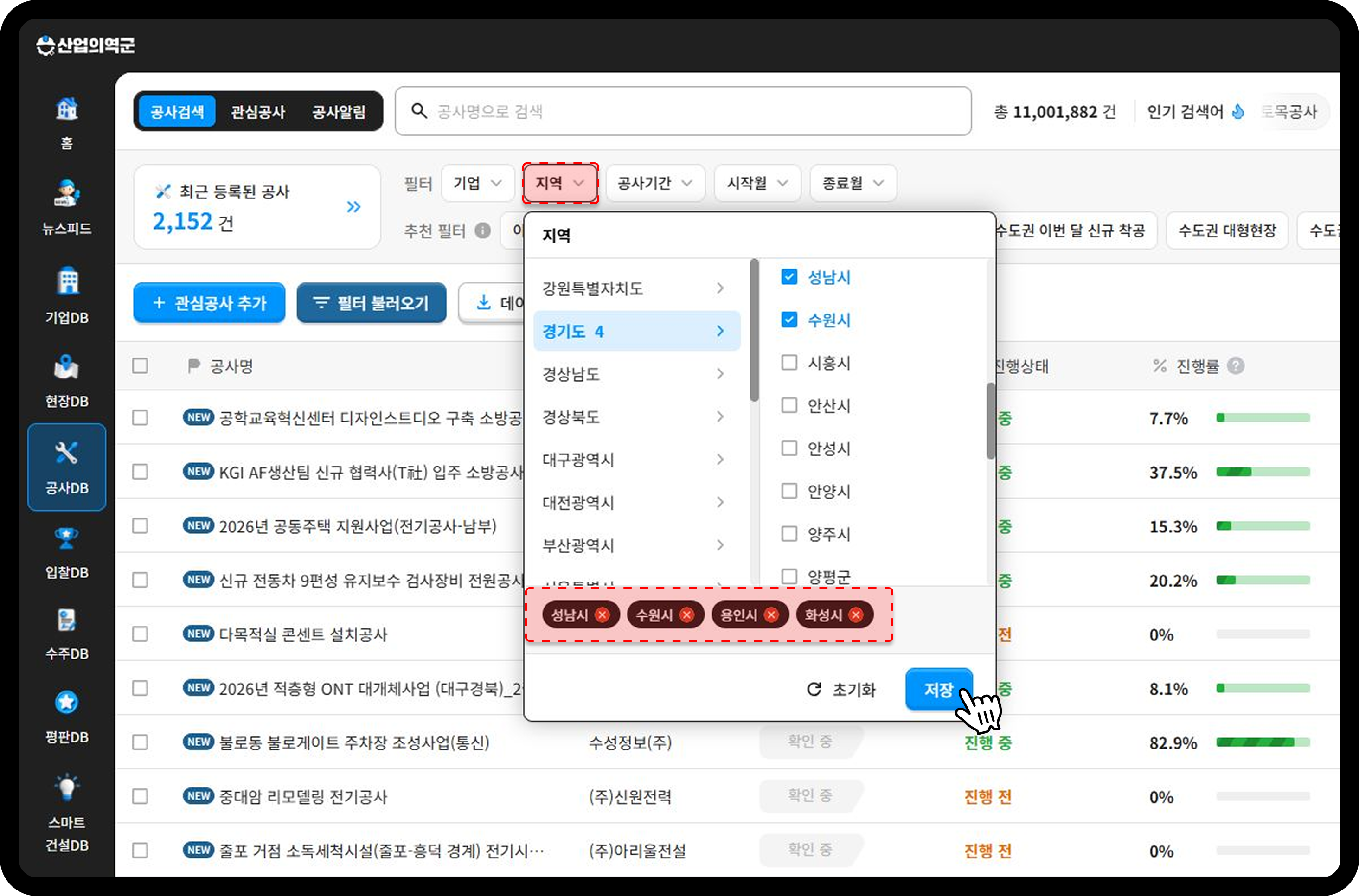Switch to the 공사검색 tab

point(177,111)
